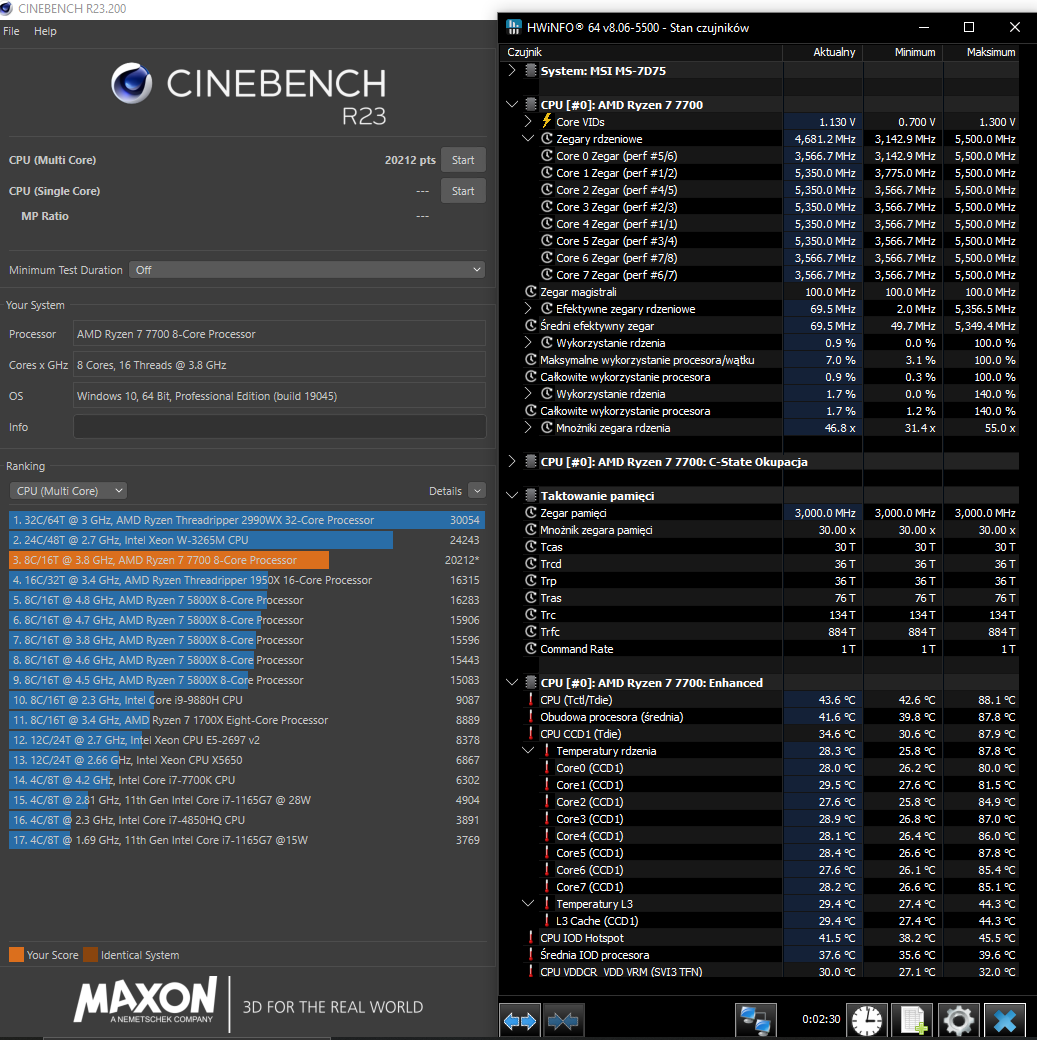The width and height of the screenshot is (1037, 1040).
Task: Click the expand columns double-arrow icon
Action: tap(519, 1020)
